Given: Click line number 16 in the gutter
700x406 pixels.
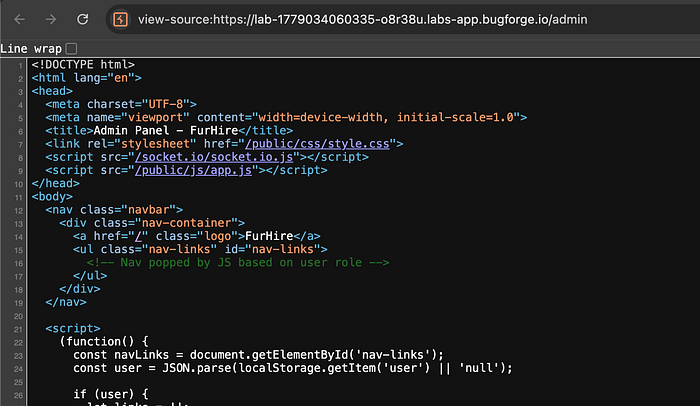Looking at the screenshot, I should 18,264.
